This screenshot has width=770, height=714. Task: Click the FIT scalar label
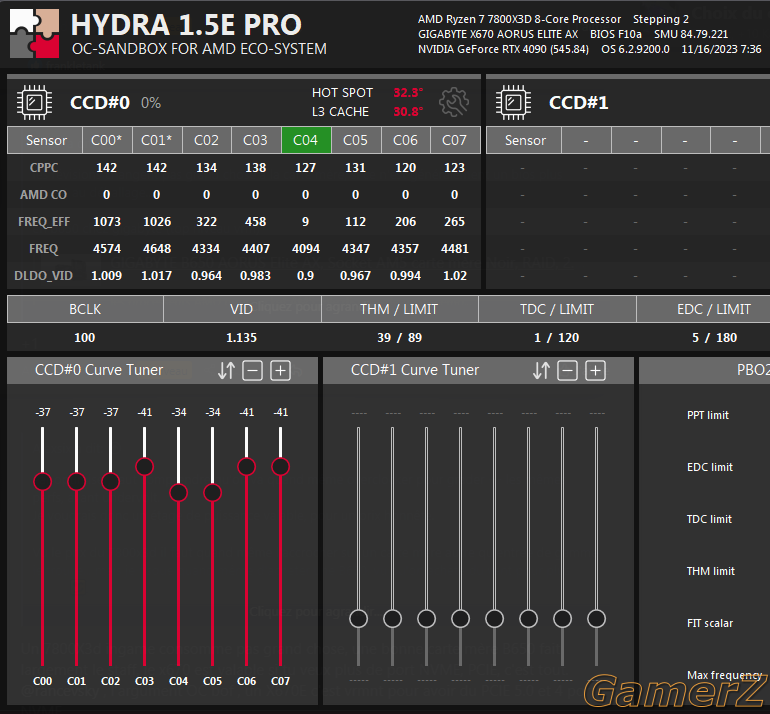pyautogui.click(x=710, y=623)
